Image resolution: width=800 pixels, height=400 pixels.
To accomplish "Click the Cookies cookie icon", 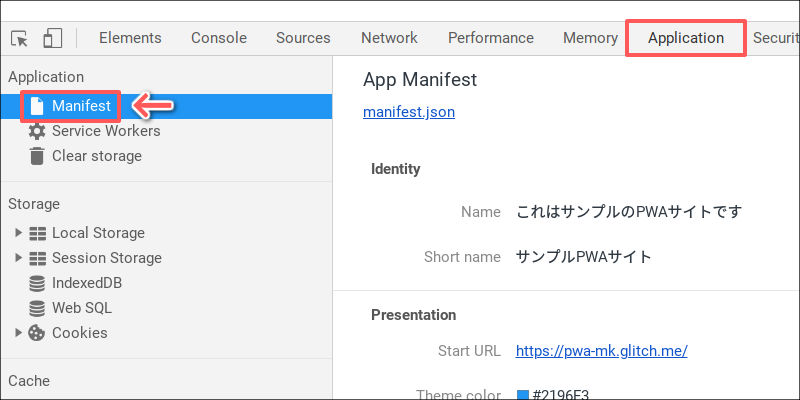I will click(37, 333).
